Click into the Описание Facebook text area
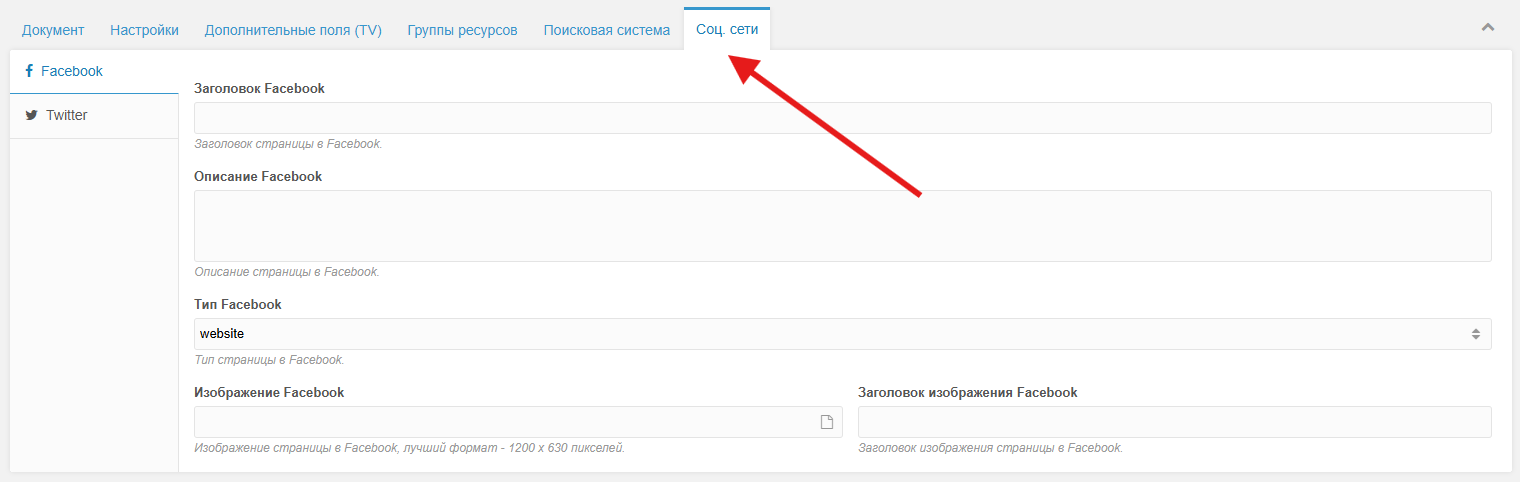Screen dimensions: 1520x482 (842, 226)
